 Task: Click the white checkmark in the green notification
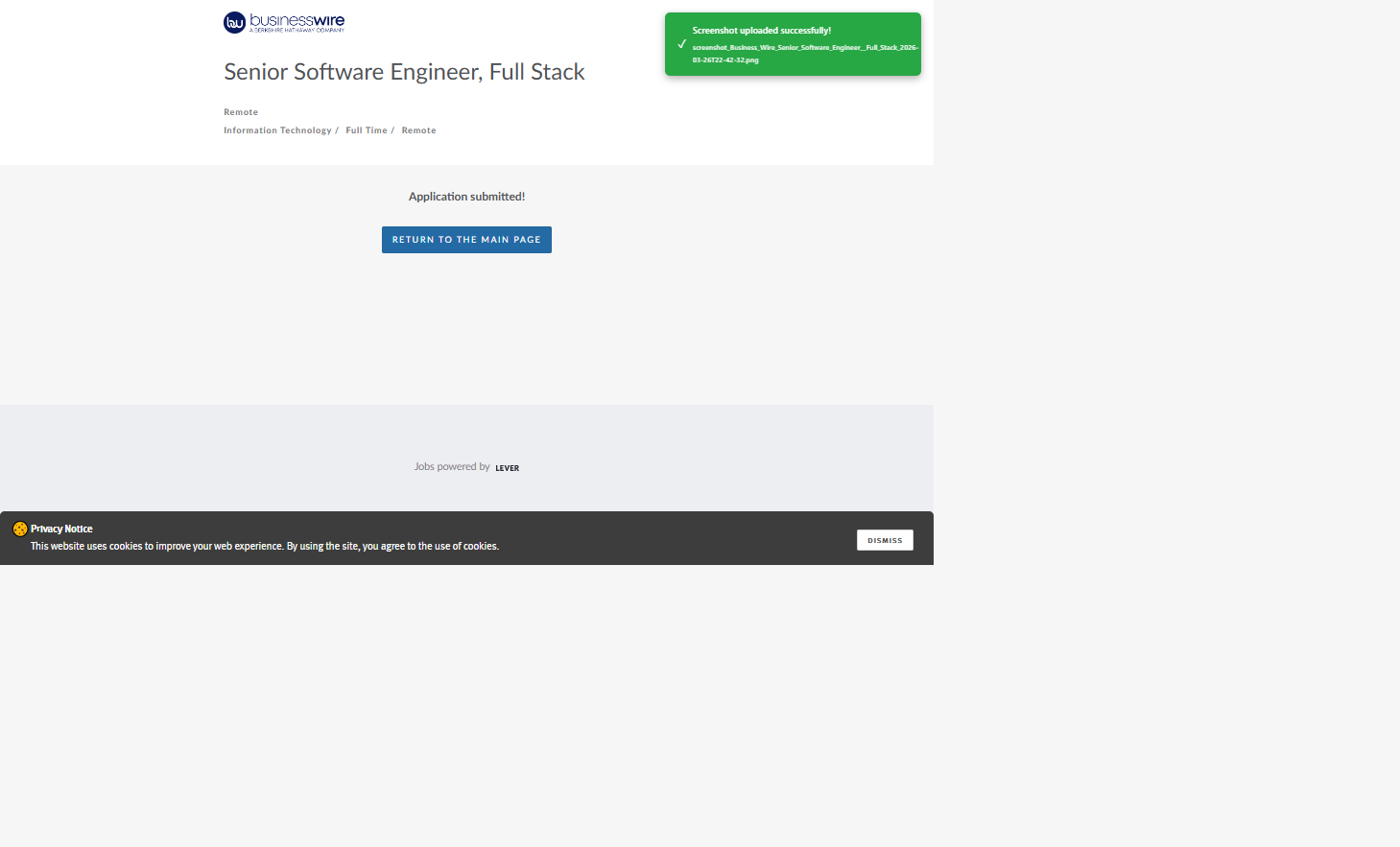click(x=681, y=44)
